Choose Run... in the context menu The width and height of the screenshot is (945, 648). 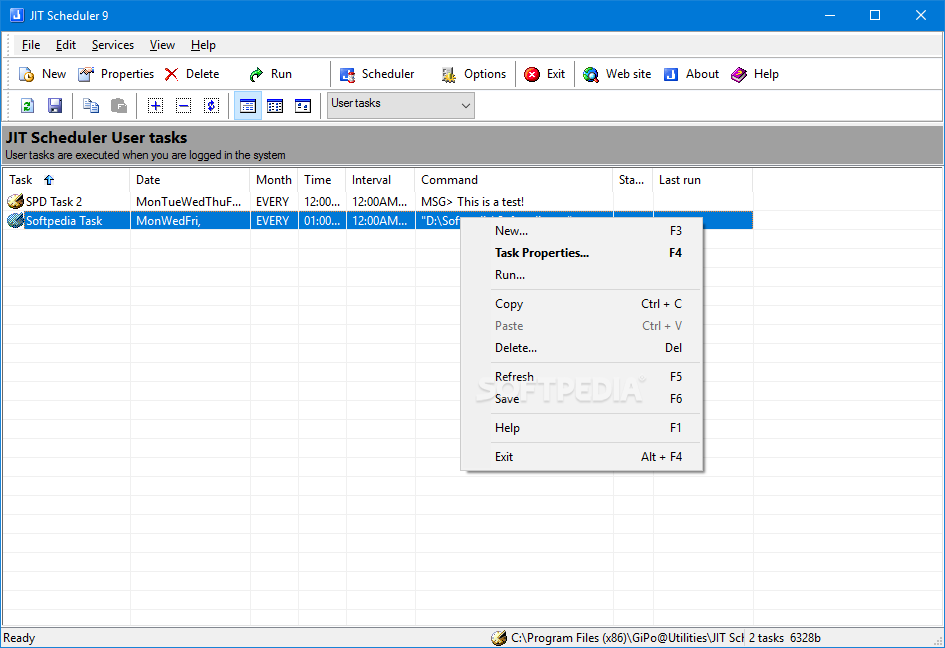coord(582,275)
